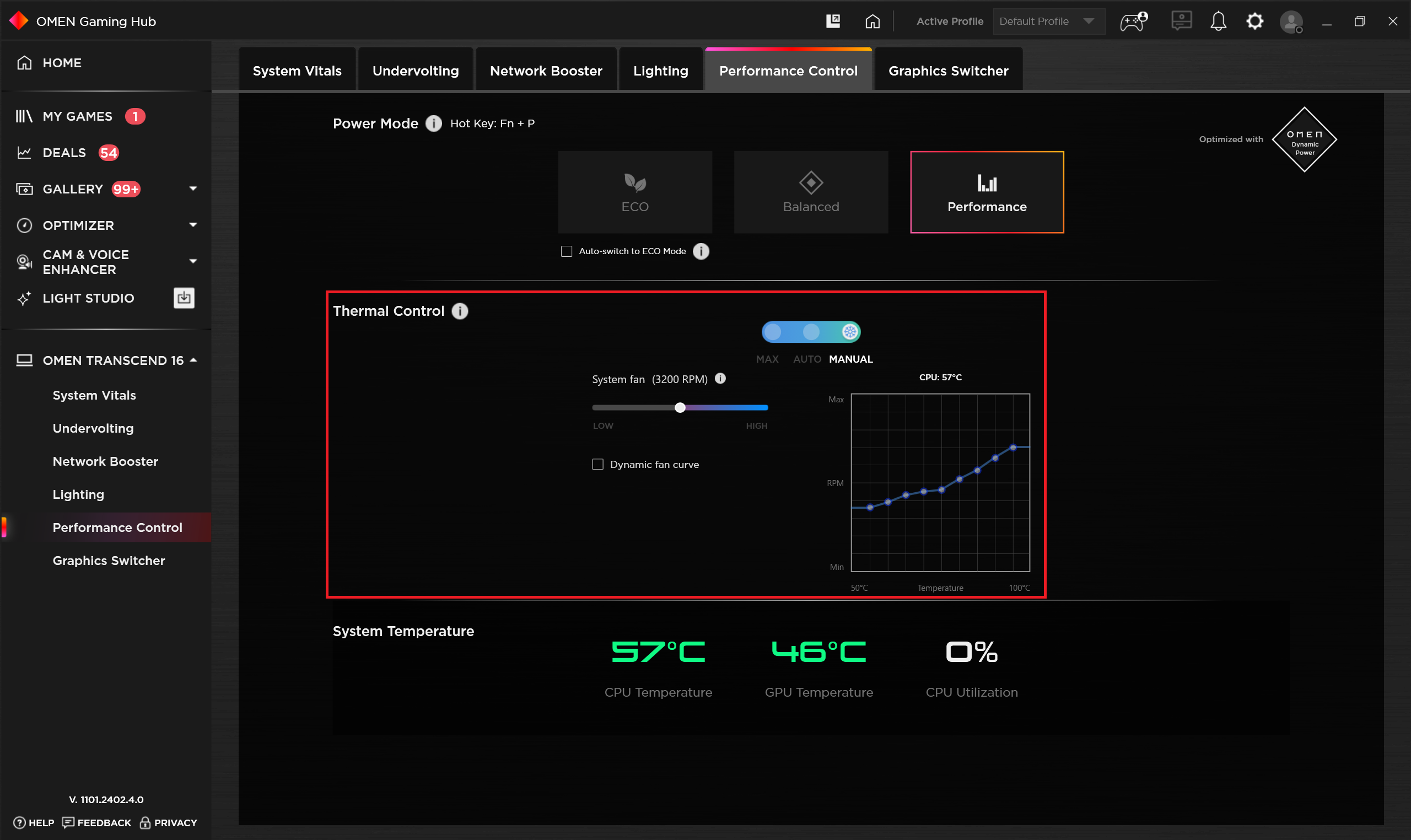Select the Balanced power mode
1411x840 pixels.
(810, 192)
